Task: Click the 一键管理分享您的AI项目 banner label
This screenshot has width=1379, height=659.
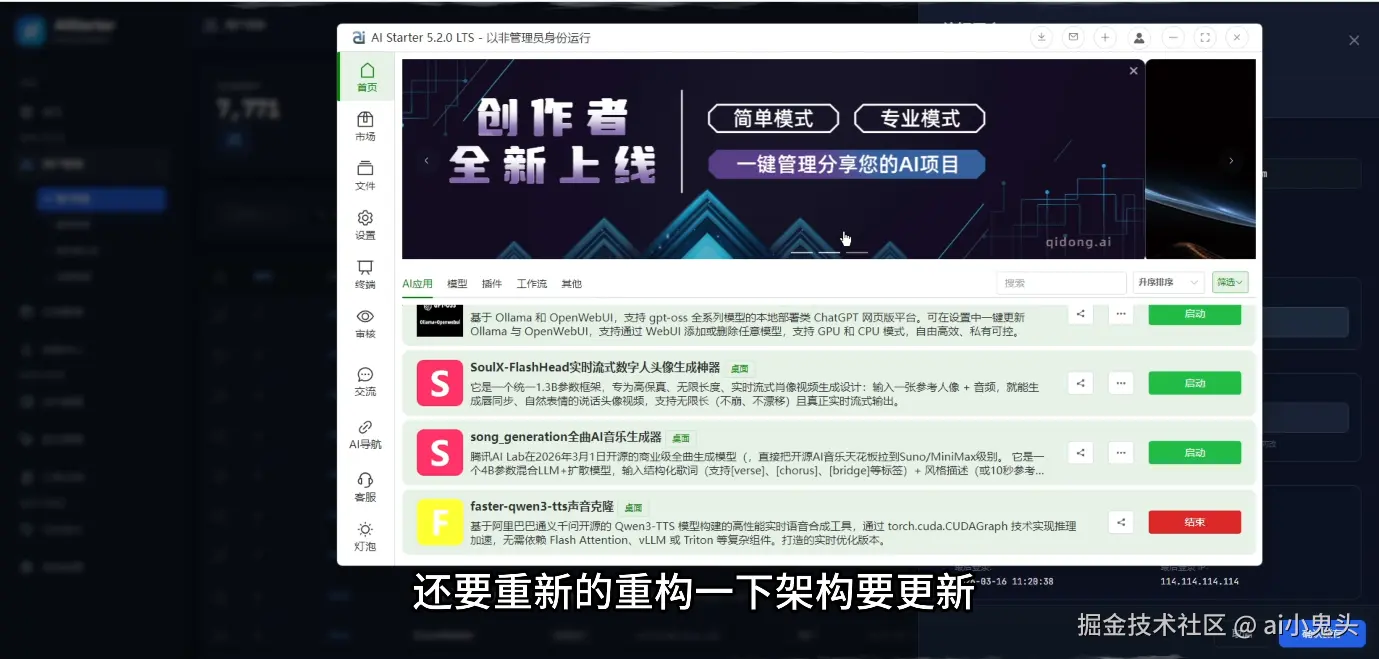Action: (x=847, y=165)
